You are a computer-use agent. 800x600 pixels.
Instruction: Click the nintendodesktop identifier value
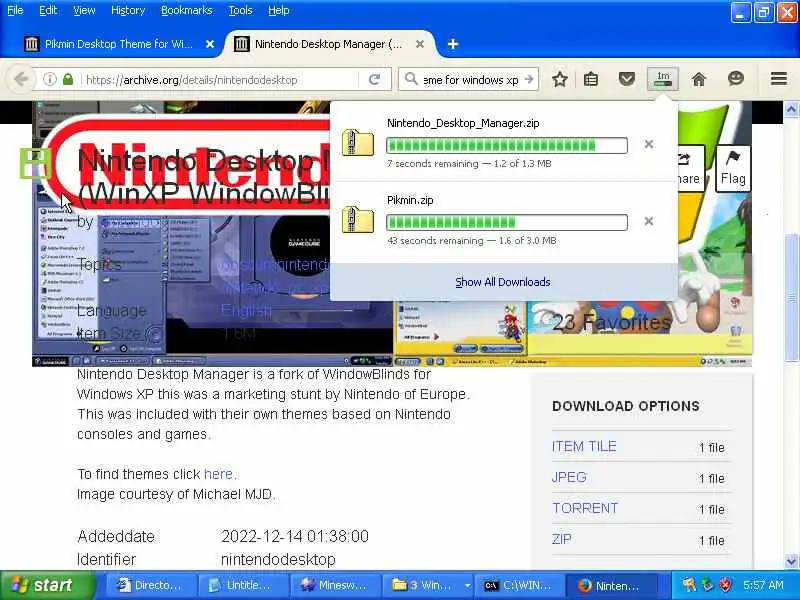[x=278, y=559]
